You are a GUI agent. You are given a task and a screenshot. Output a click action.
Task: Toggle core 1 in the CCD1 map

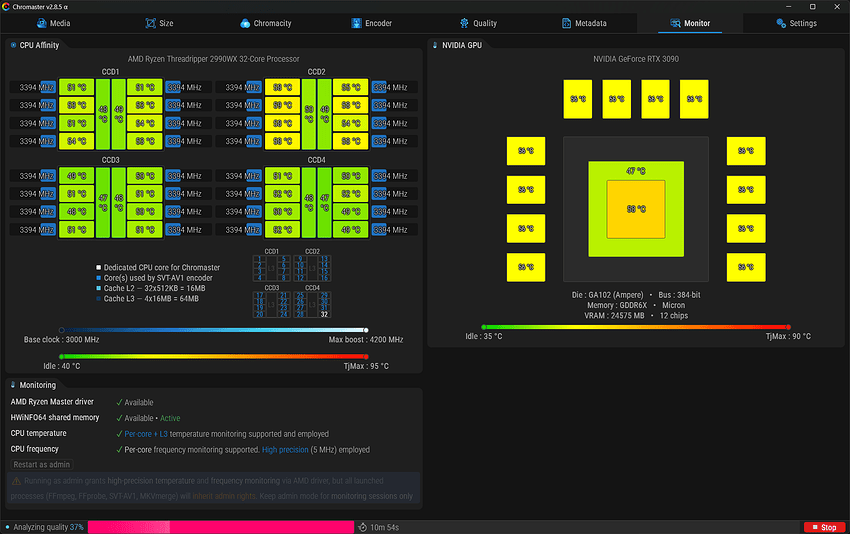coord(260,259)
